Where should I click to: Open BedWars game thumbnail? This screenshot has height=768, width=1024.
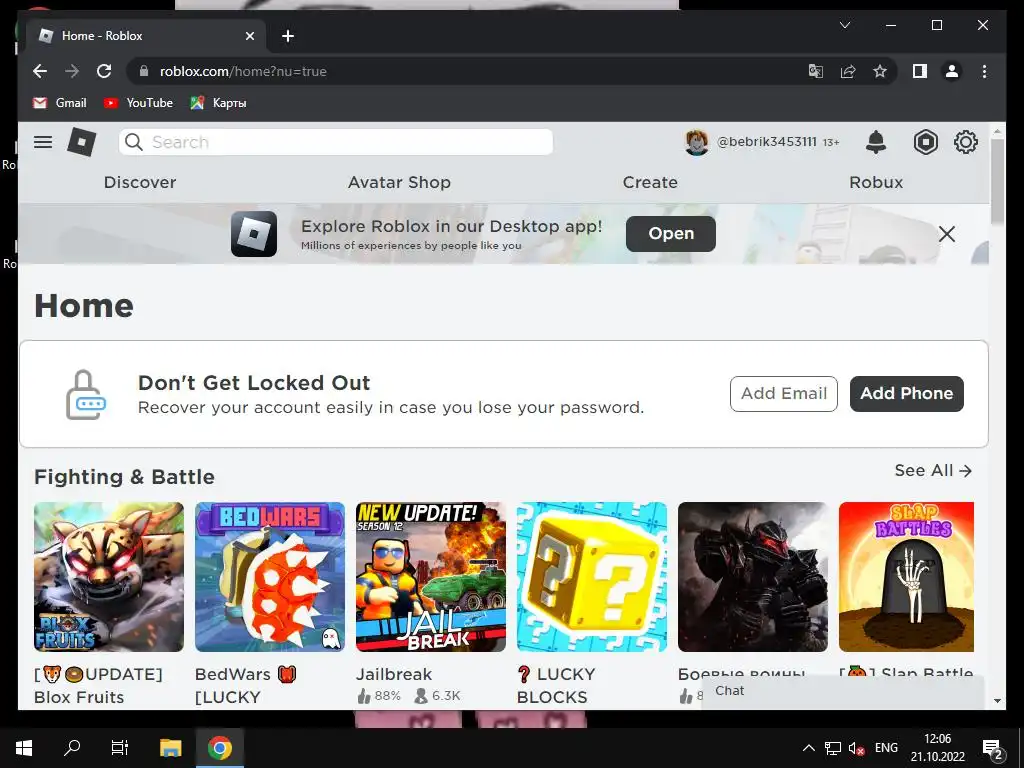[270, 577]
